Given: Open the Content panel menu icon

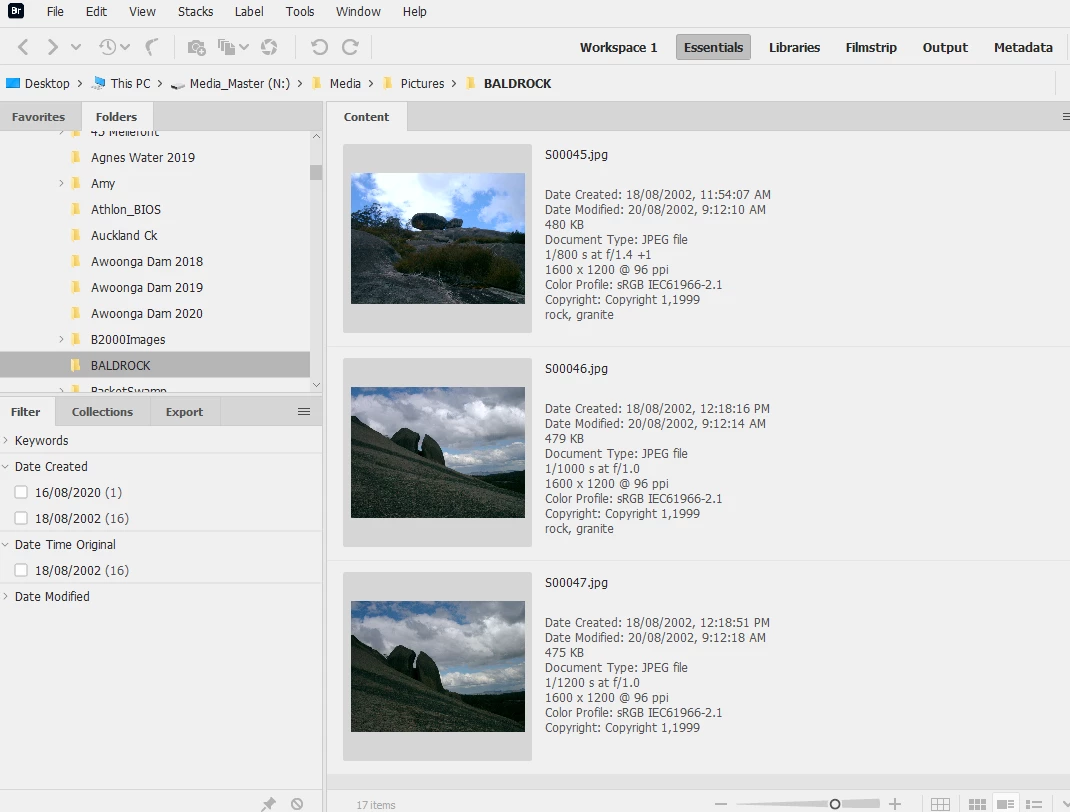Looking at the screenshot, I should [1065, 117].
